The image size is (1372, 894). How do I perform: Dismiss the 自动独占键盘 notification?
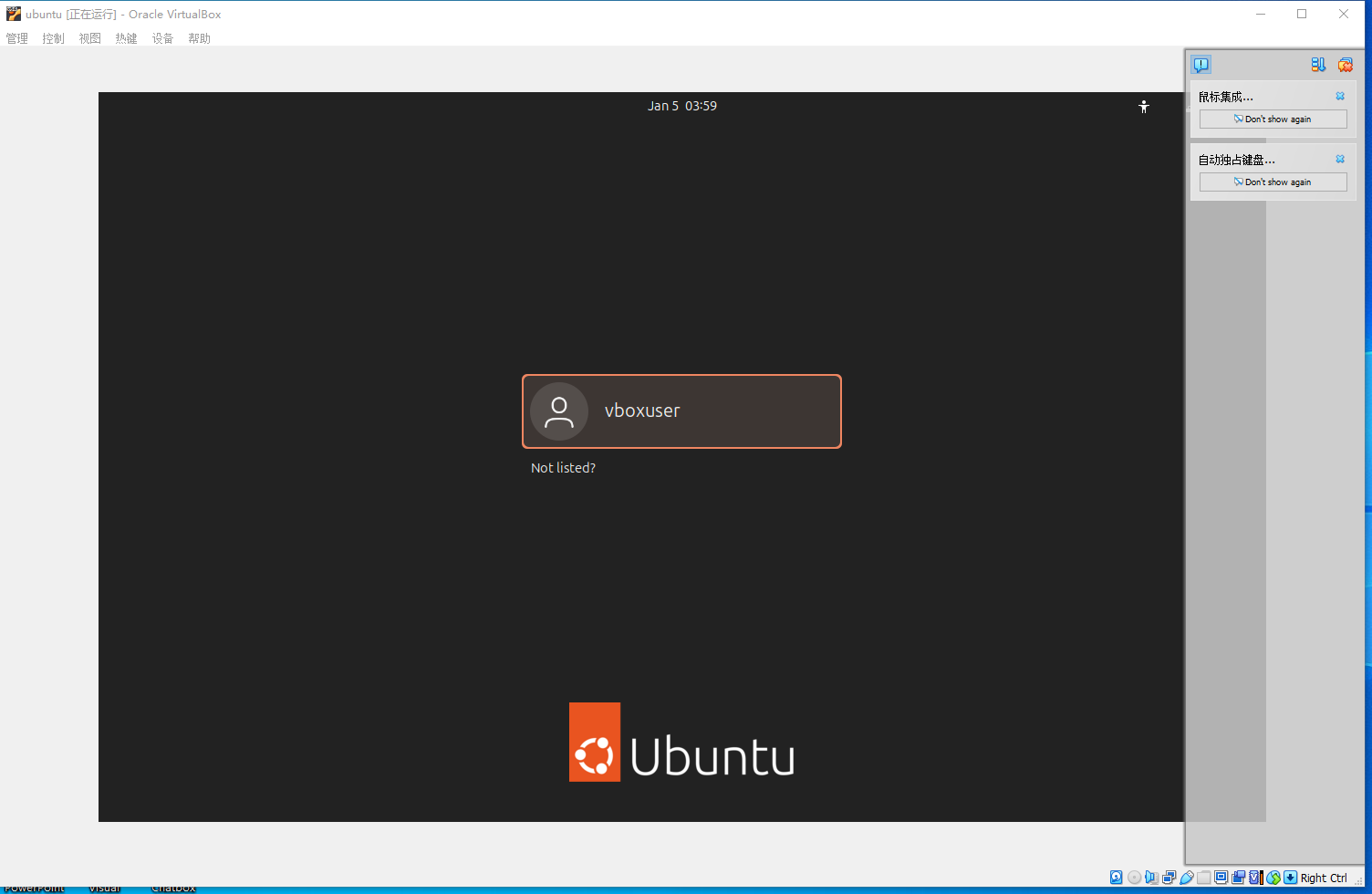click(1340, 159)
